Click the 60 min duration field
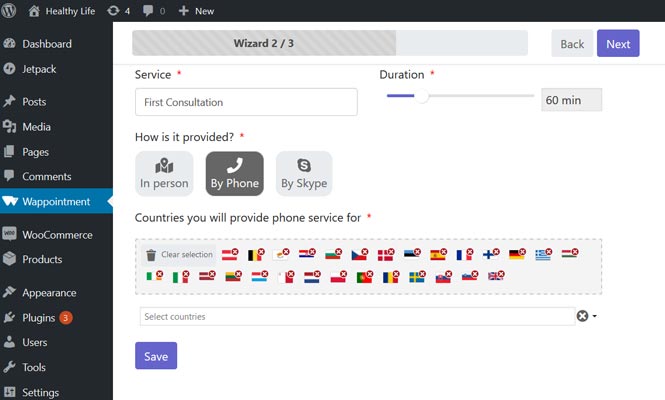 coord(571,100)
